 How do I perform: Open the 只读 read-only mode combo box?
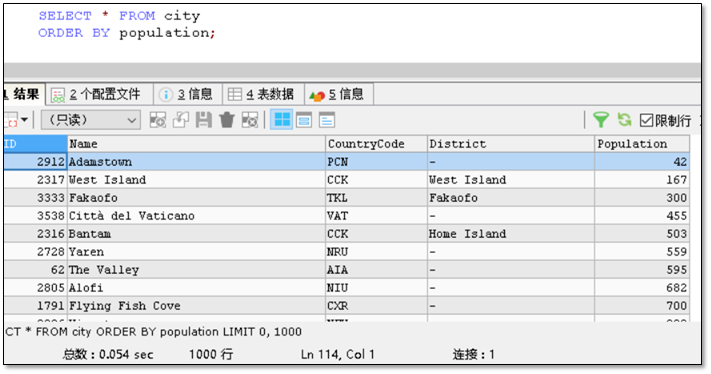tap(91, 120)
